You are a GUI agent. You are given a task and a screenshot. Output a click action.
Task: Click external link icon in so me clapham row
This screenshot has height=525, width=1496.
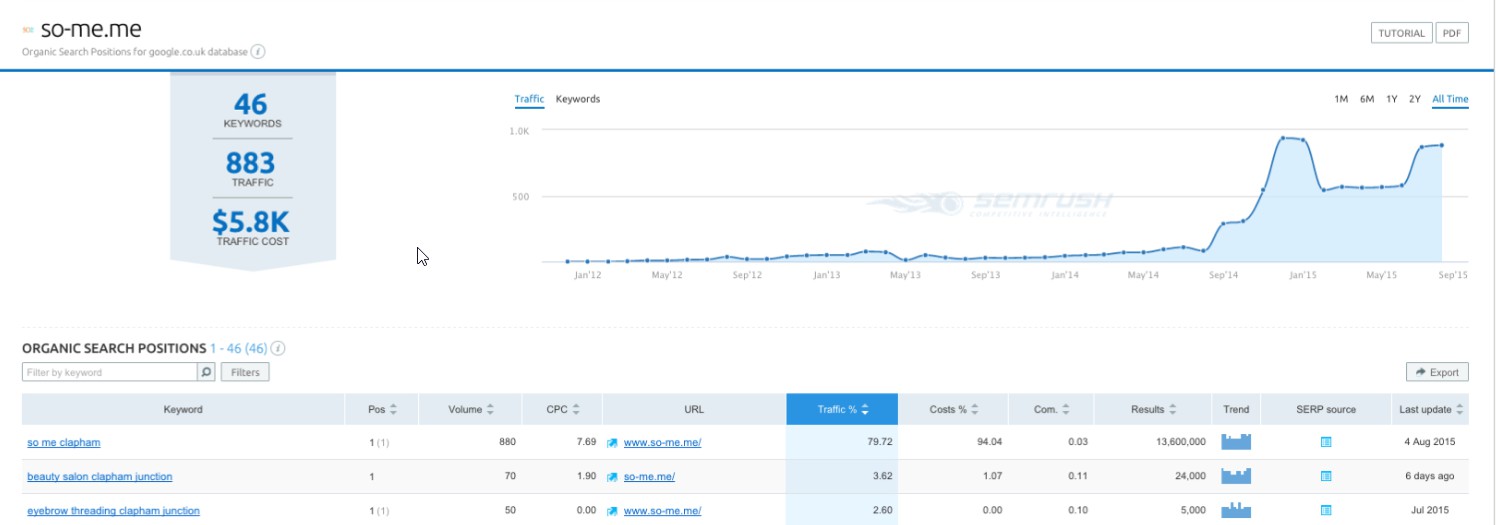click(x=613, y=442)
